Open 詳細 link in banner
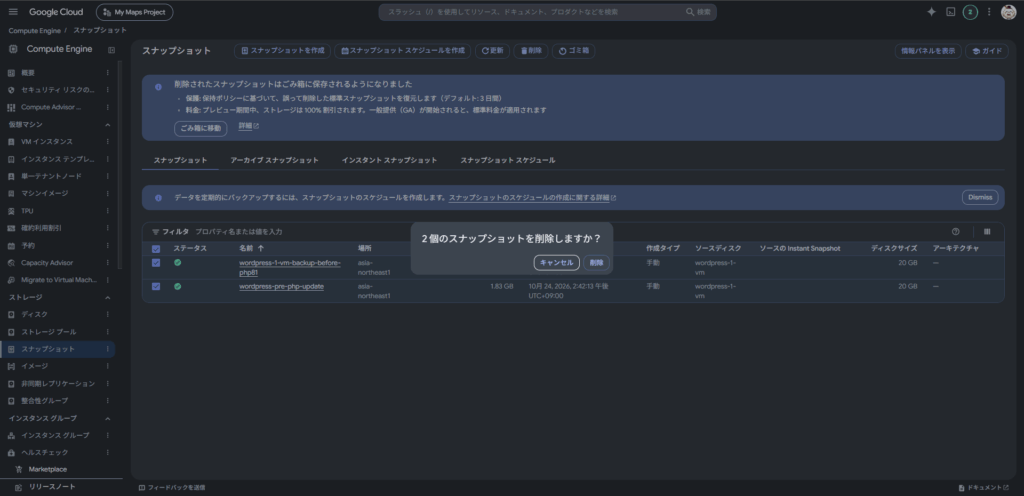Screen dimensions: 1024x496 pyautogui.click(x=248, y=126)
